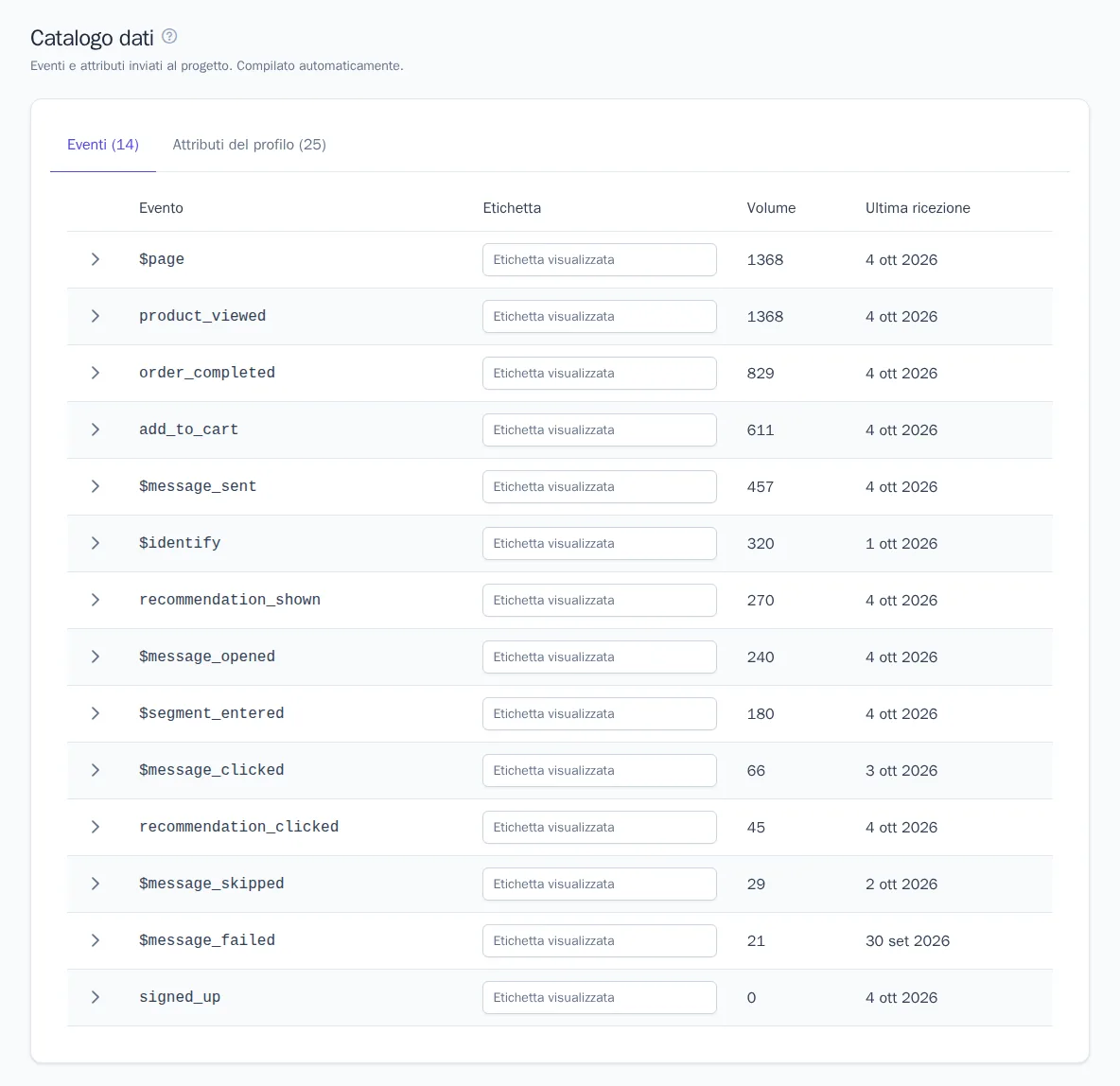Click the $message_clicked event name
The image size is (1120, 1086).
(x=212, y=770)
